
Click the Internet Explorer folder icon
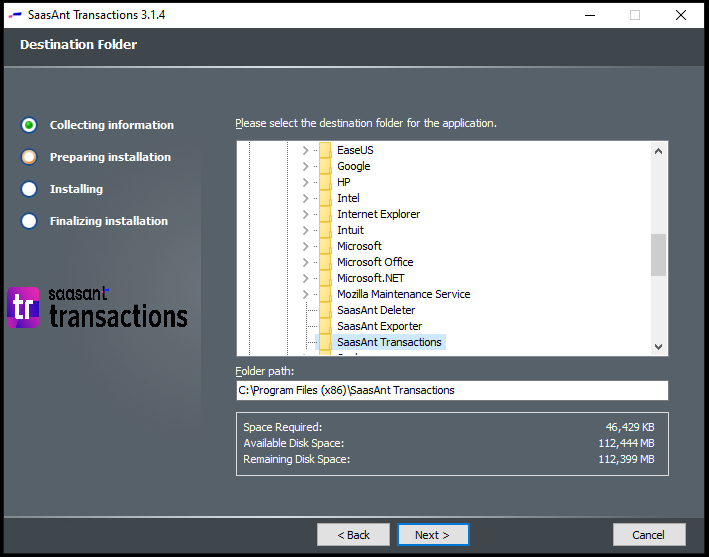pyautogui.click(x=325, y=214)
